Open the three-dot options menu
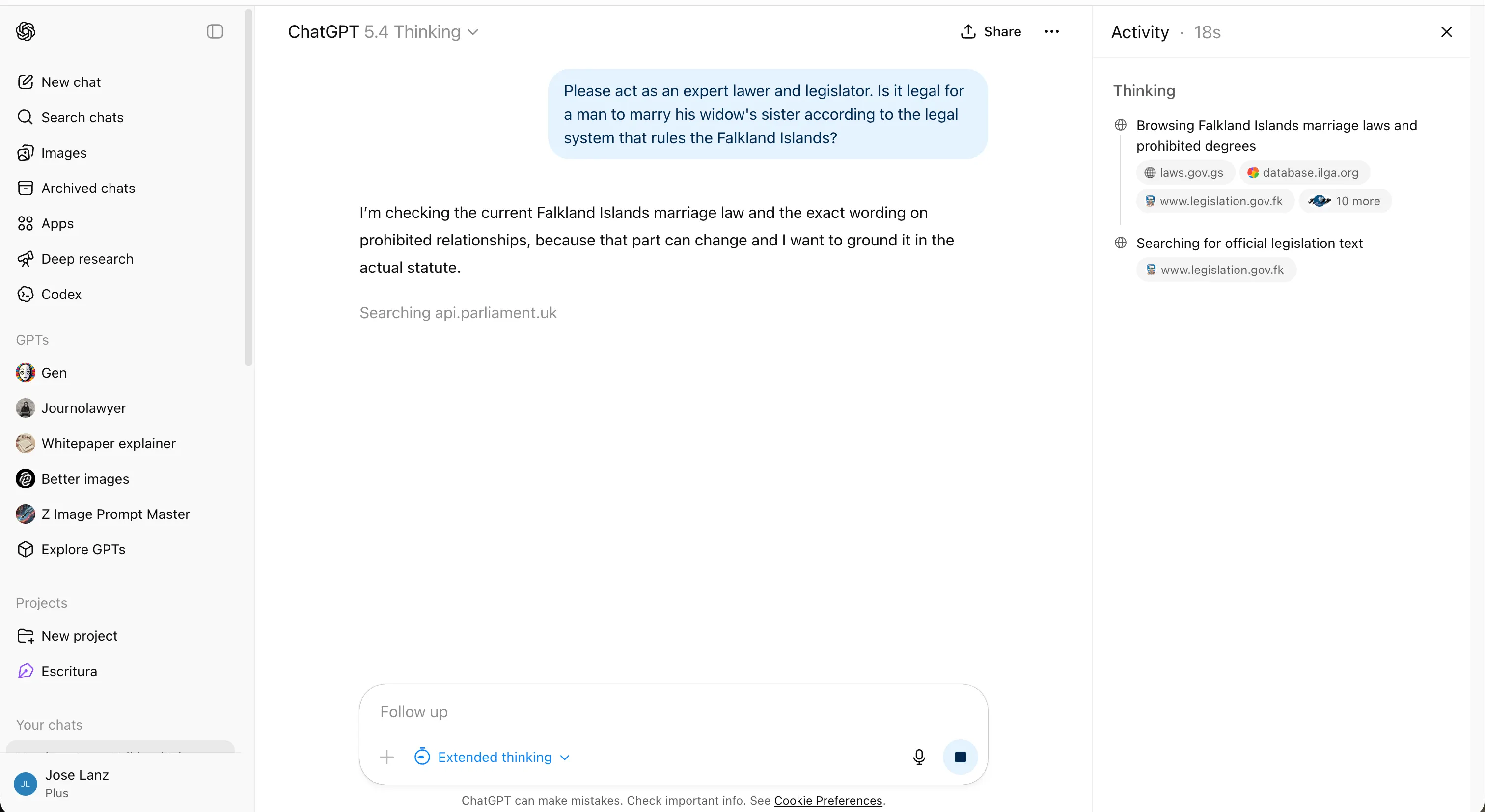1485x812 pixels. tap(1051, 32)
